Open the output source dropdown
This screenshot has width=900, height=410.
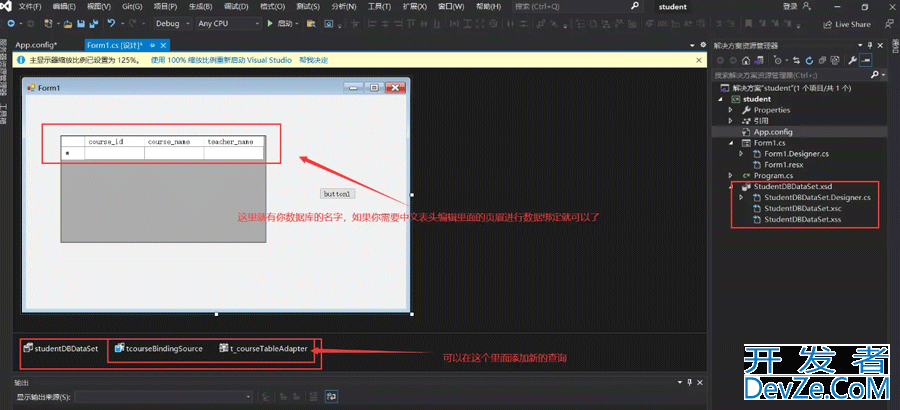click(164, 396)
